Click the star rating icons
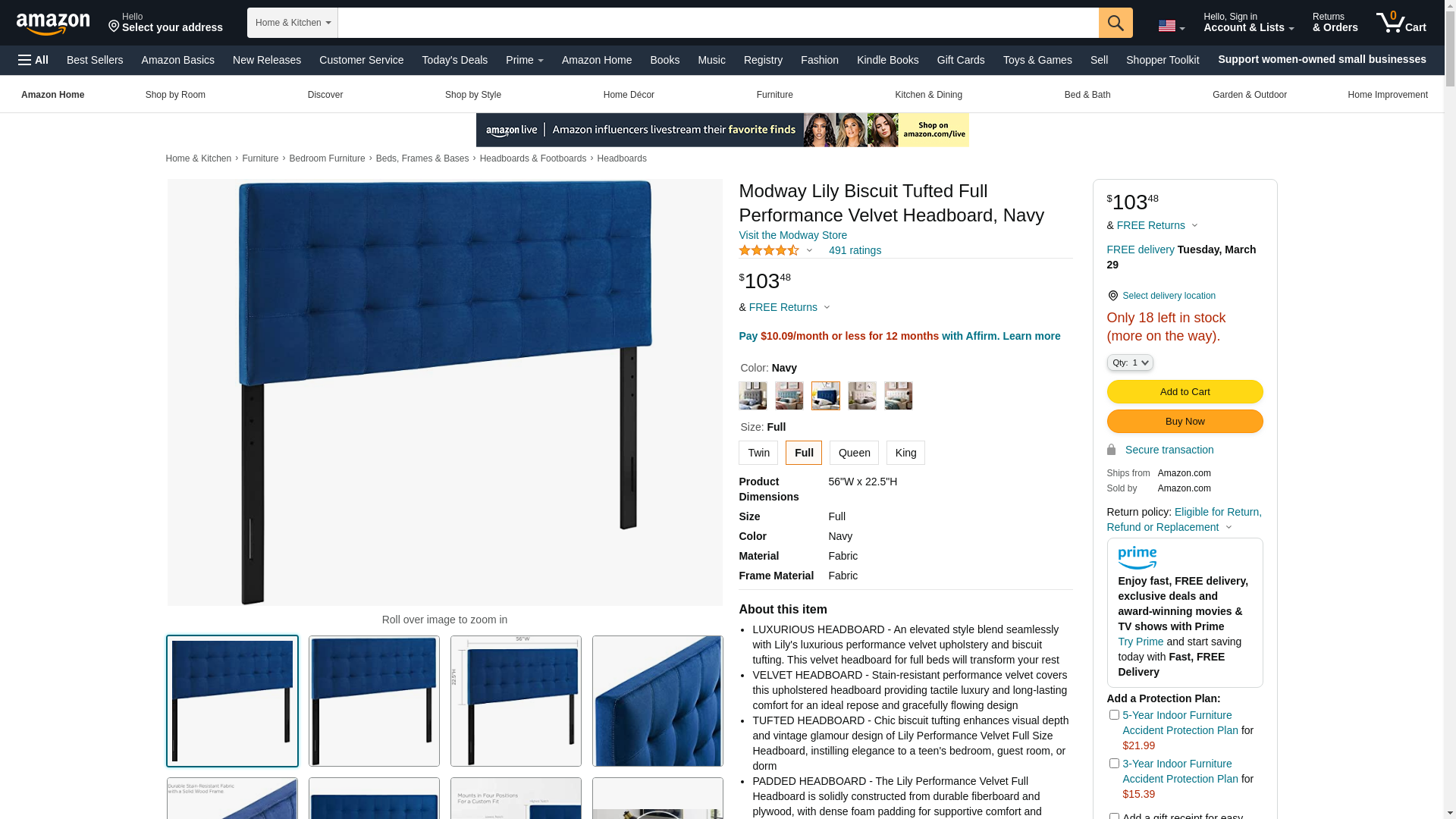The height and width of the screenshot is (819, 1456). tap(769, 250)
